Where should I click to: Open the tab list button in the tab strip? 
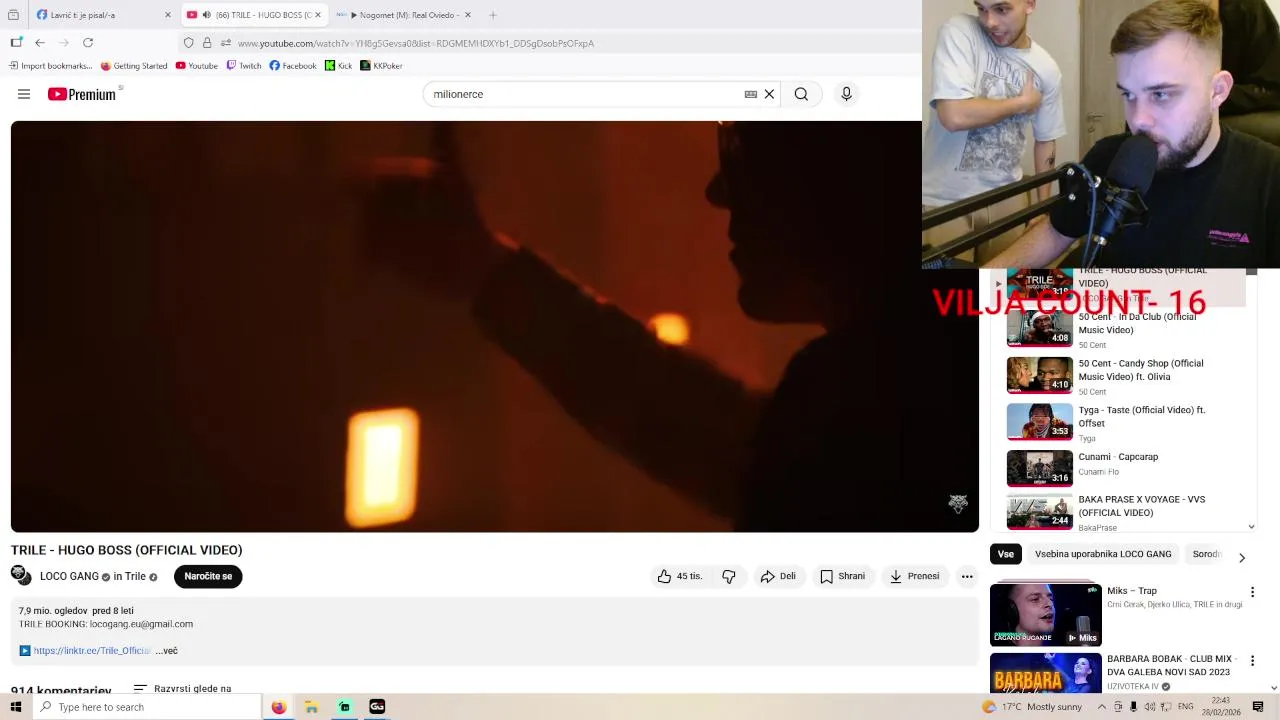pyautogui.click(x=13, y=15)
